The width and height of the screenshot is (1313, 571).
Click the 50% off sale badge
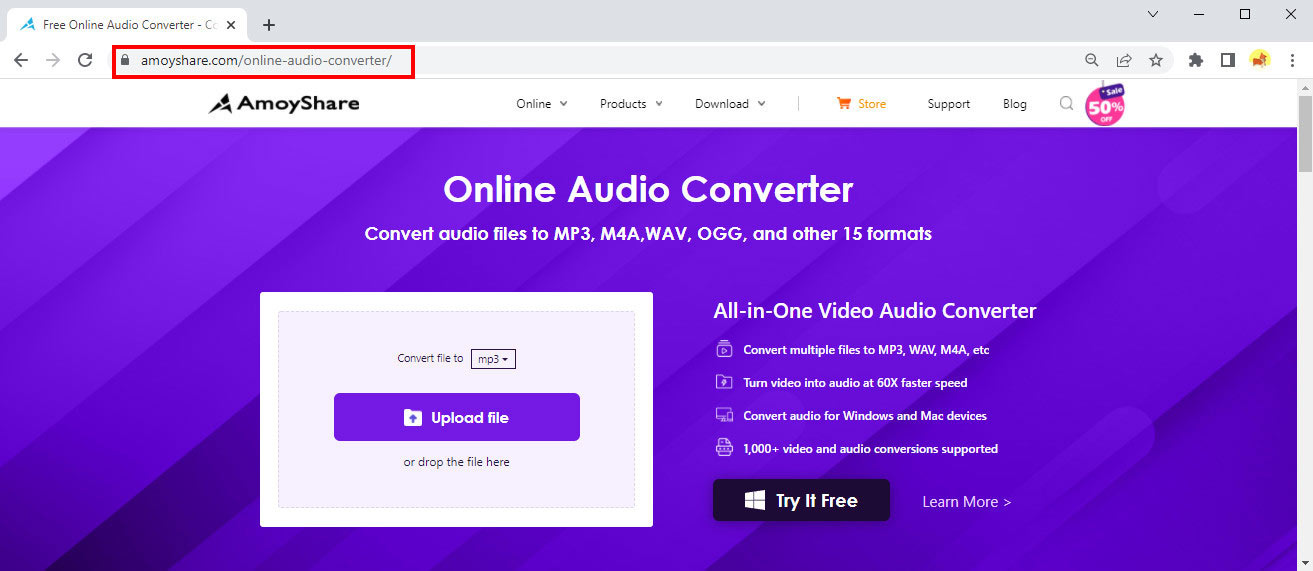point(1105,104)
